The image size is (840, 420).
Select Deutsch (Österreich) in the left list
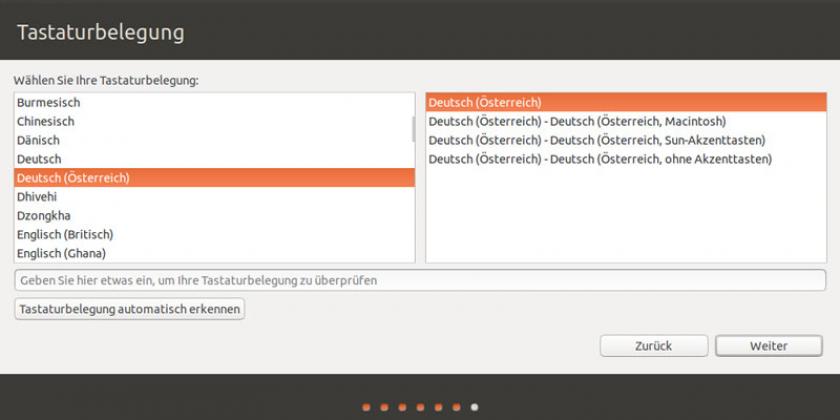pos(73,178)
